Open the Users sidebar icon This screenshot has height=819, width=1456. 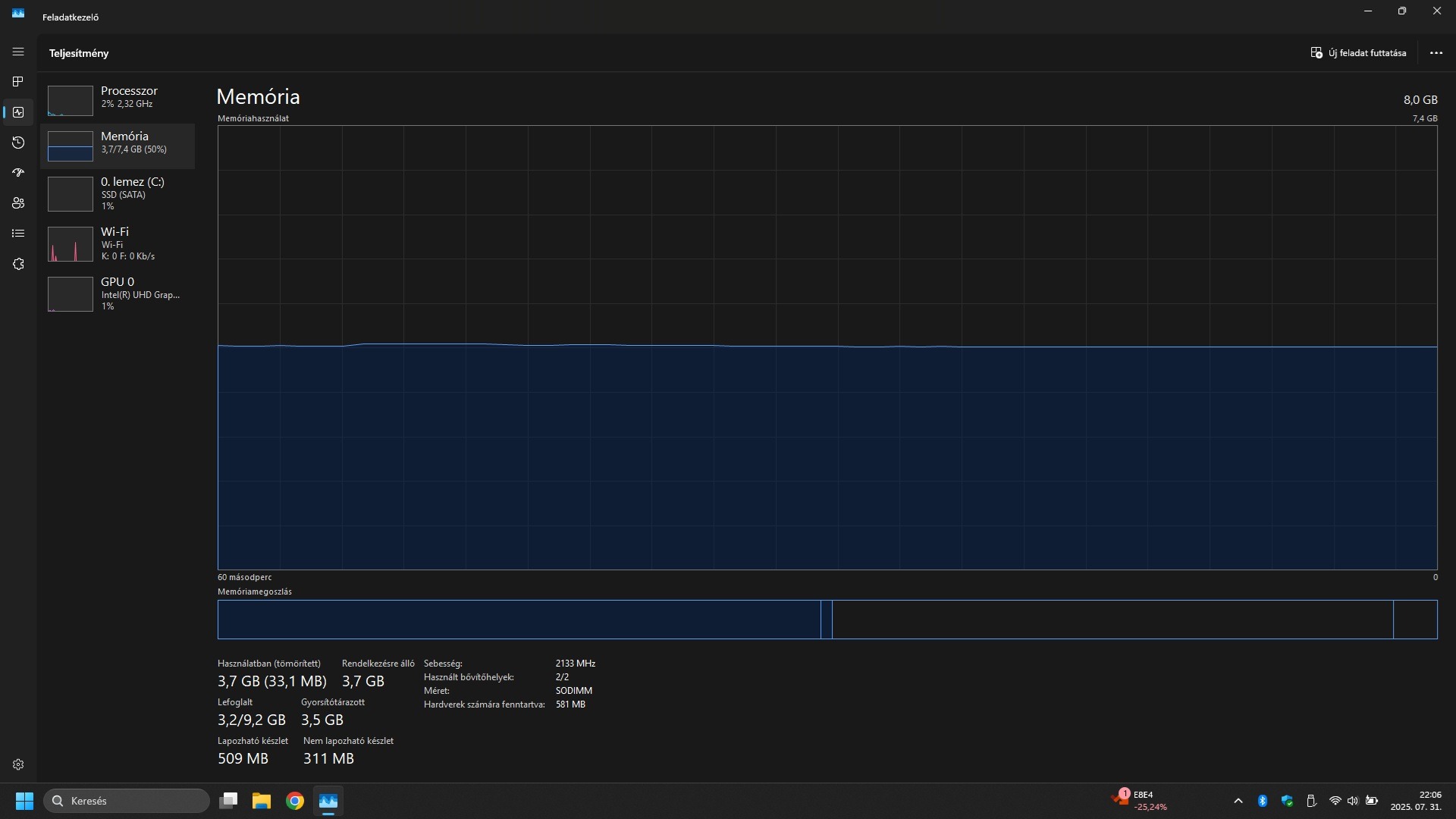(18, 203)
